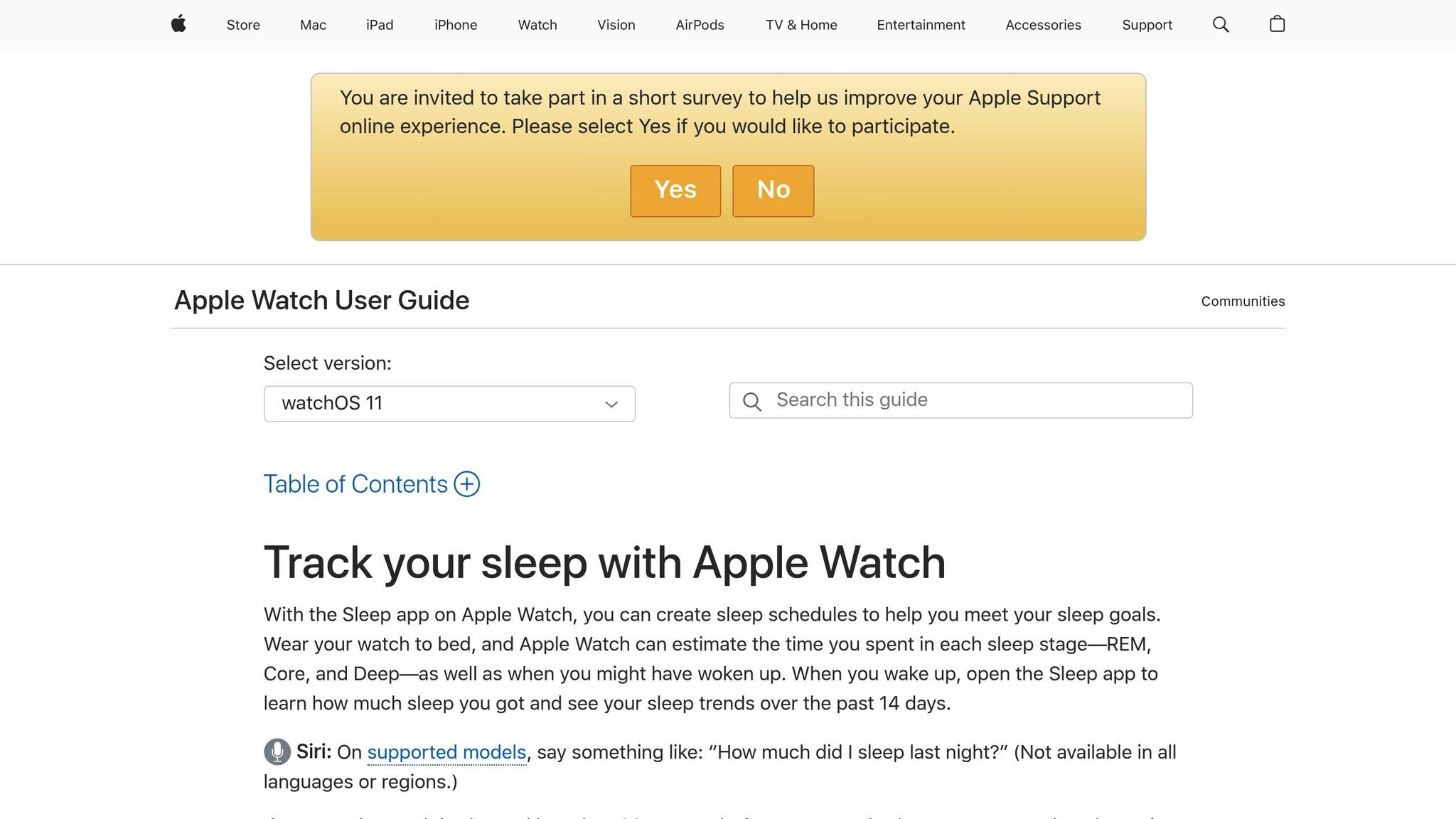The width and height of the screenshot is (1456, 819).
Task: Open the TV & Home menu
Action: 801,25
